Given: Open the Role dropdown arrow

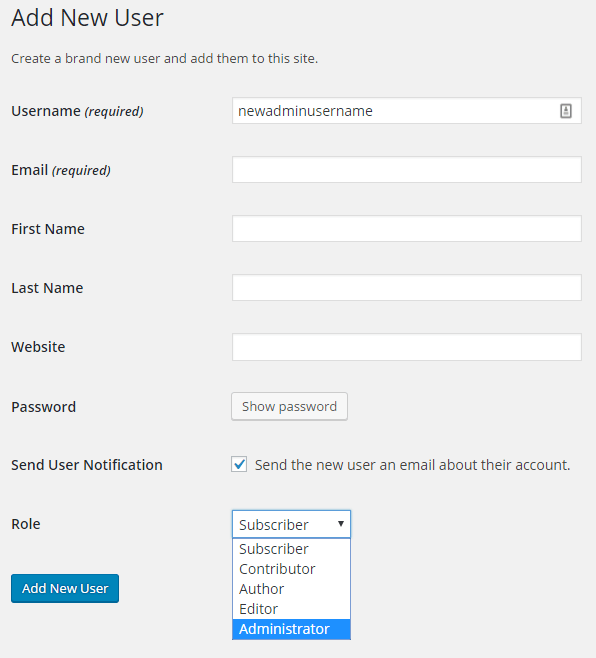Looking at the screenshot, I should (x=341, y=524).
